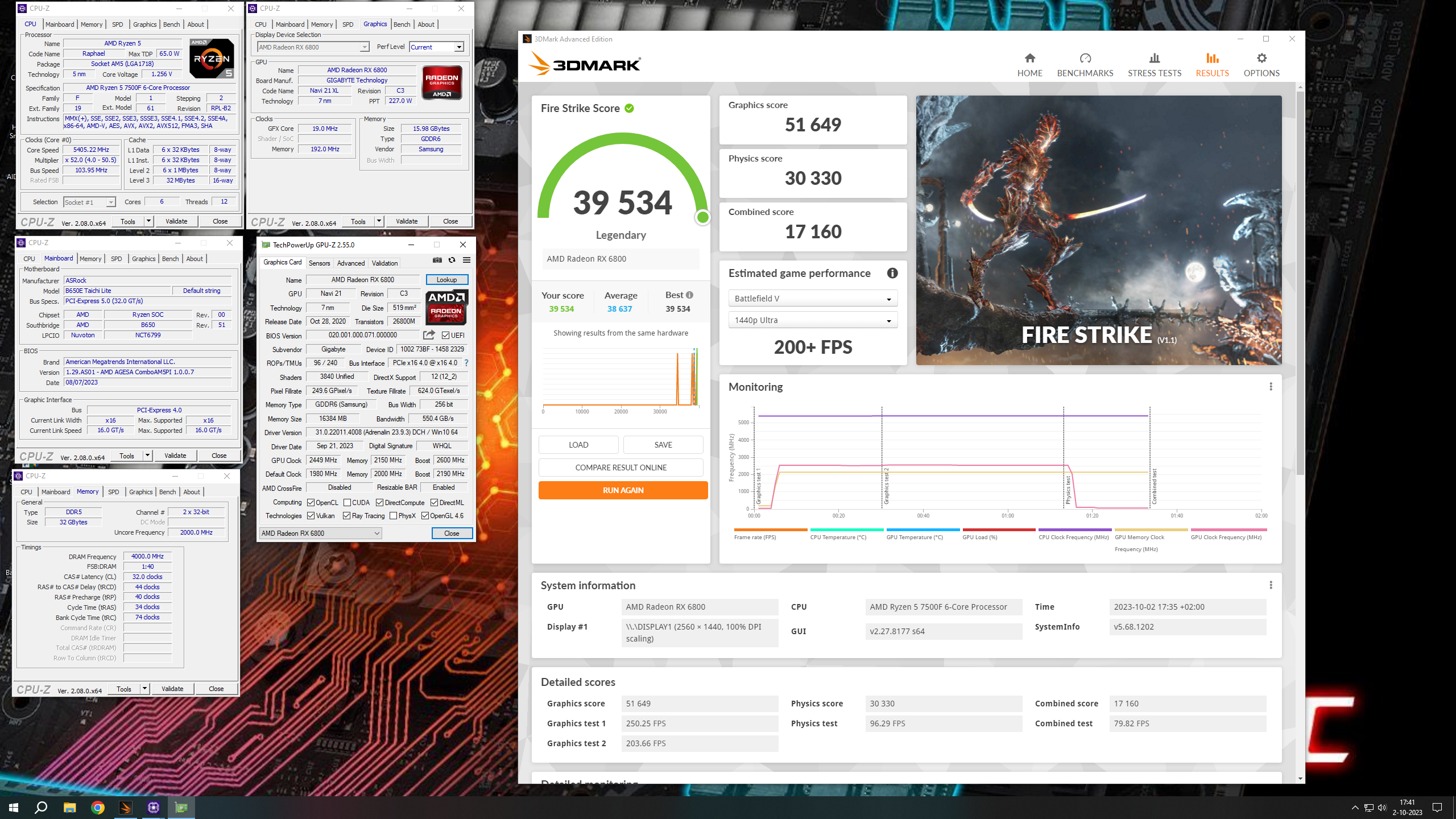This screenshot has width=1456, height=819.
Task: Open the volume icon in system tray
Action: 1382,808
